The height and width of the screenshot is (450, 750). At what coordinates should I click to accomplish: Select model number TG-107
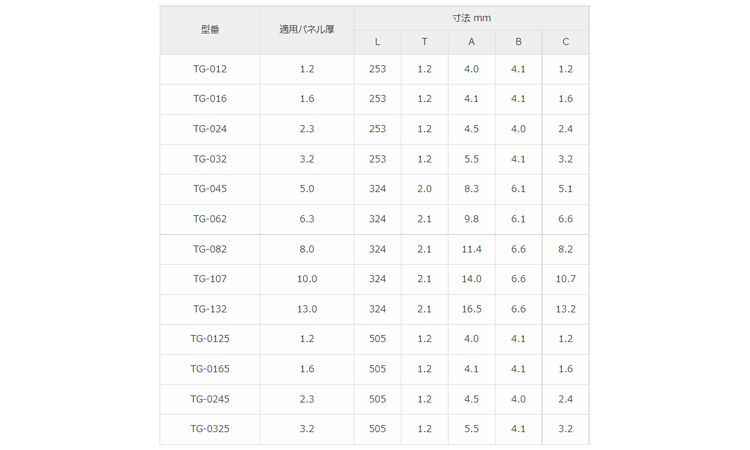tap(210, 279)
